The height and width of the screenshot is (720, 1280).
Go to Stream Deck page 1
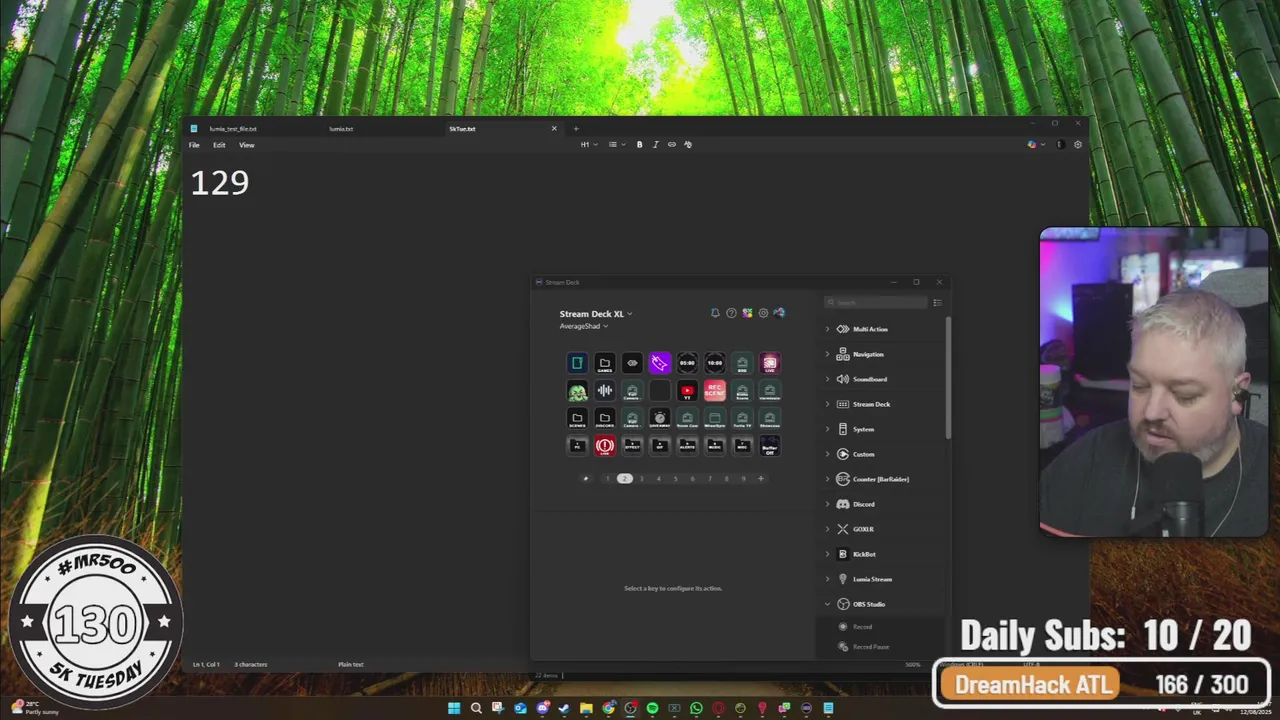point(607,479)
